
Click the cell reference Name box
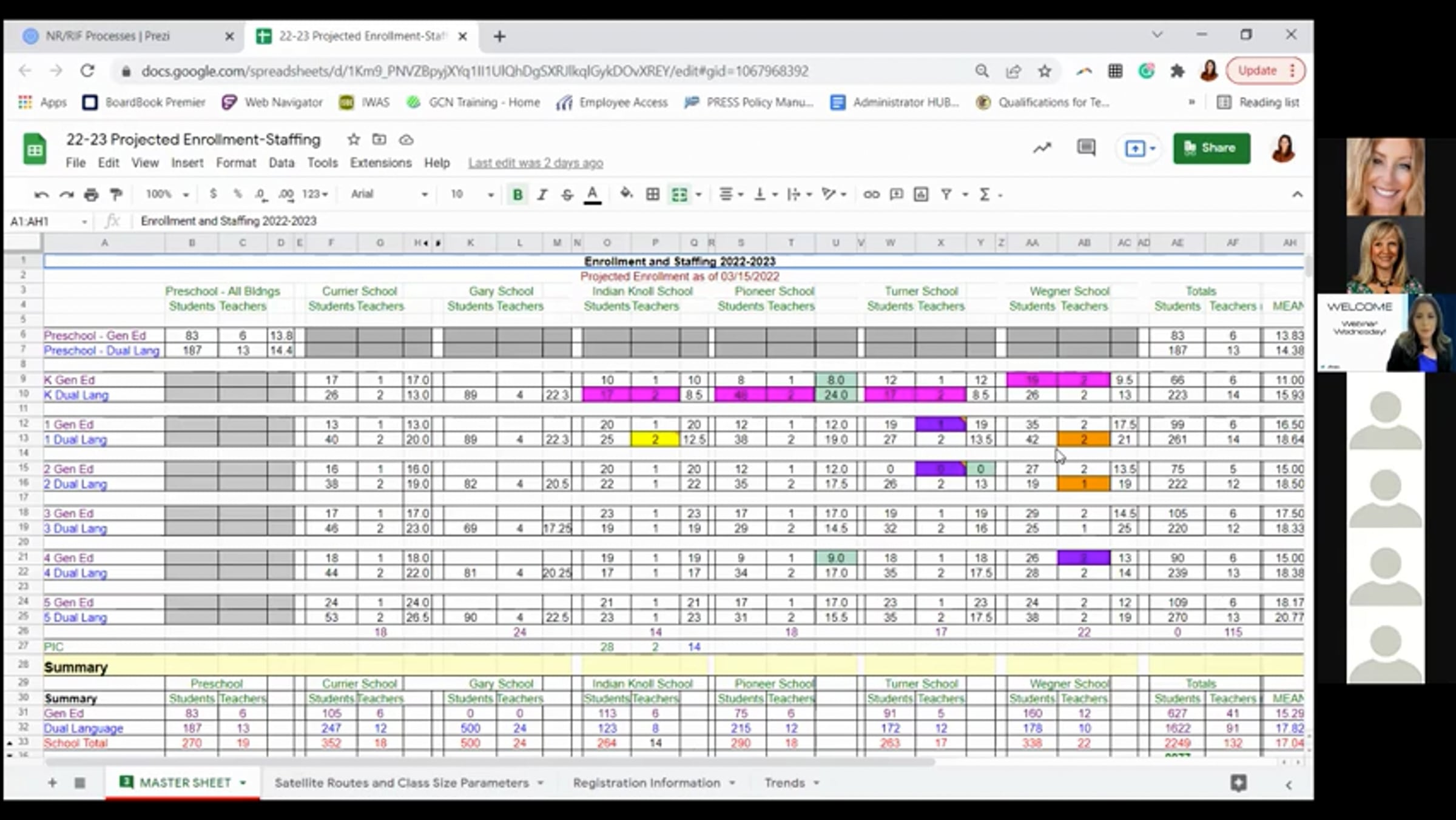(49, 221)
